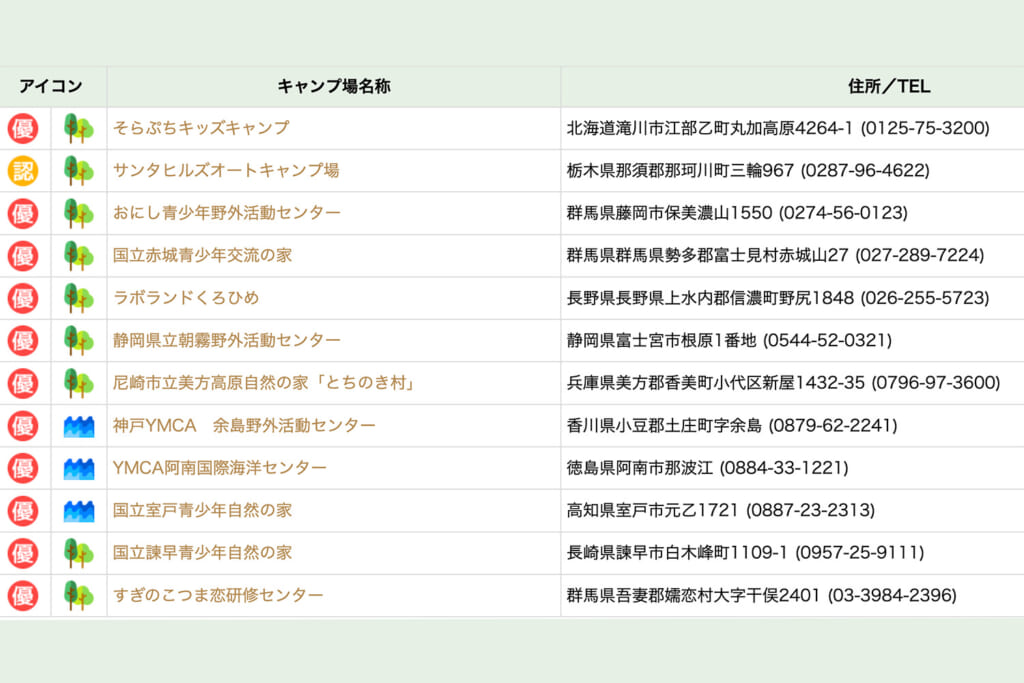
Task: Click the tree icon beside 静岡県立朝霧野外活動センター
Action: tap(79, 341)
